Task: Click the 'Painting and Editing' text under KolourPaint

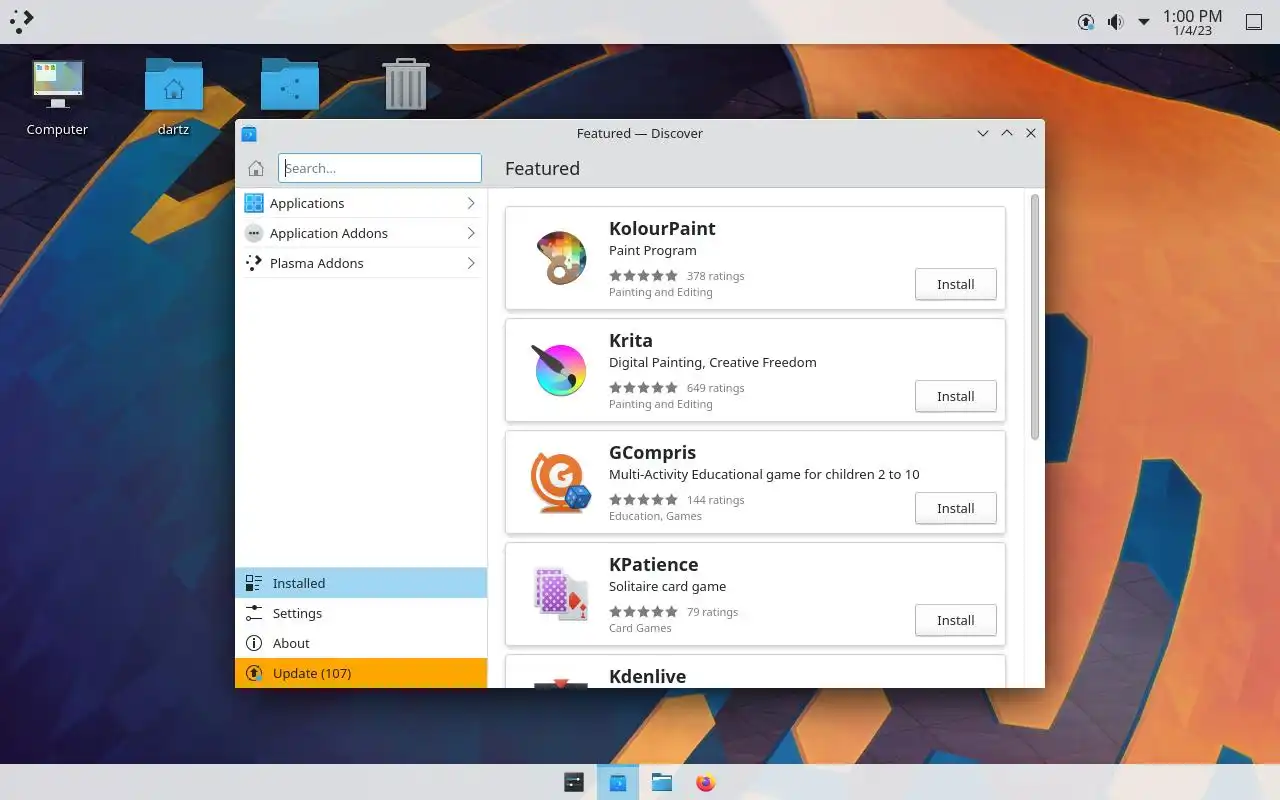Action: pyautogui.click(x=660, y=292)
